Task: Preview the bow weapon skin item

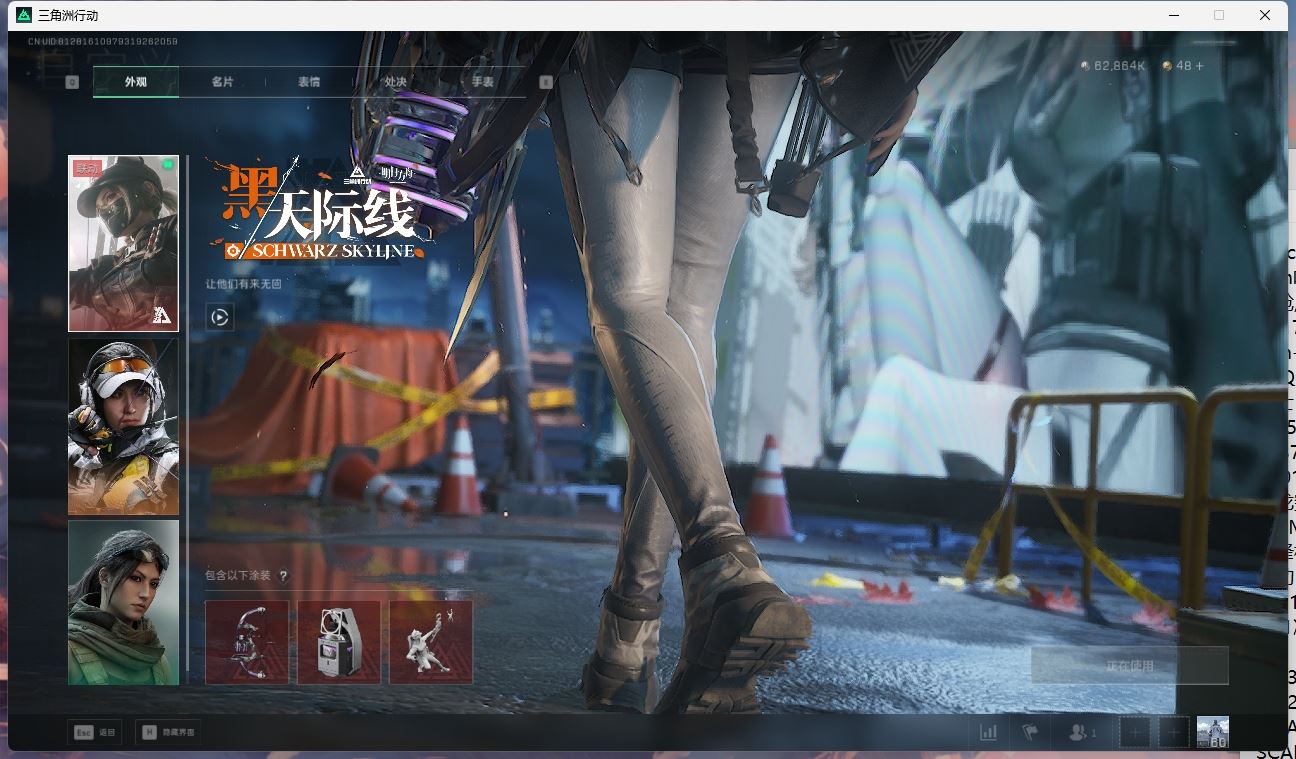Action: coord(246,642)
